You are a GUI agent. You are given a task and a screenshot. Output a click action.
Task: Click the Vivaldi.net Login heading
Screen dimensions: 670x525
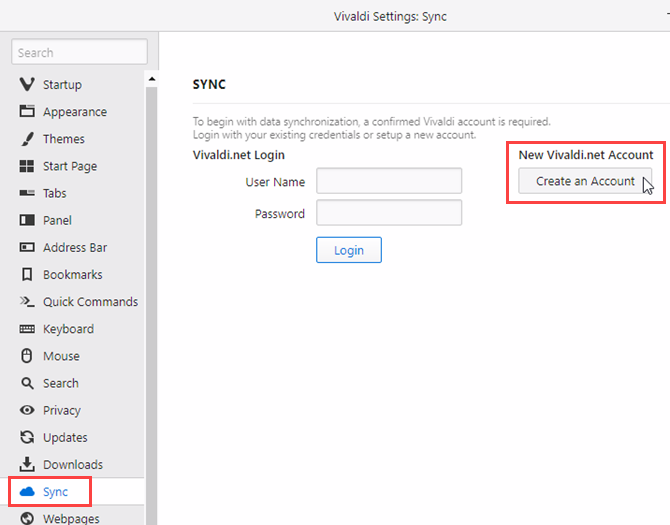coord(238,155)
